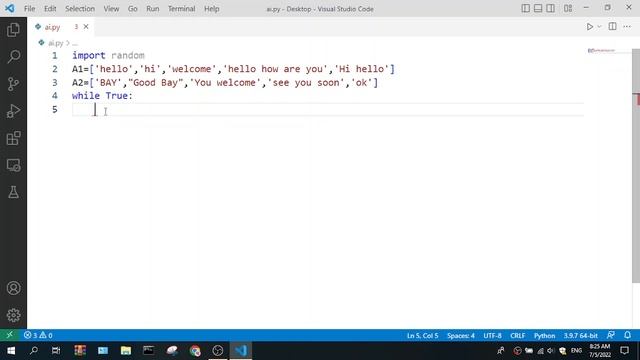The image size is (640, 360).
Task: Open the remote window indicator
Action: tap(9, 335)
